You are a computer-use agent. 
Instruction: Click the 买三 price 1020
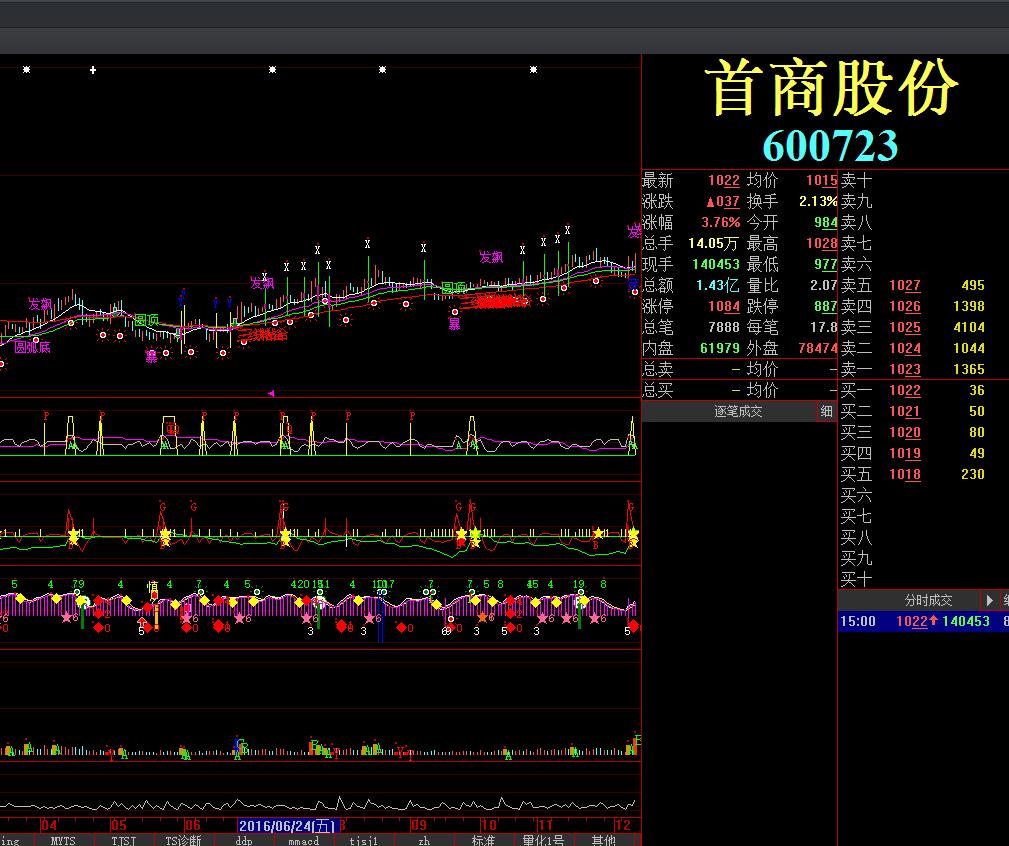[905, 432]
